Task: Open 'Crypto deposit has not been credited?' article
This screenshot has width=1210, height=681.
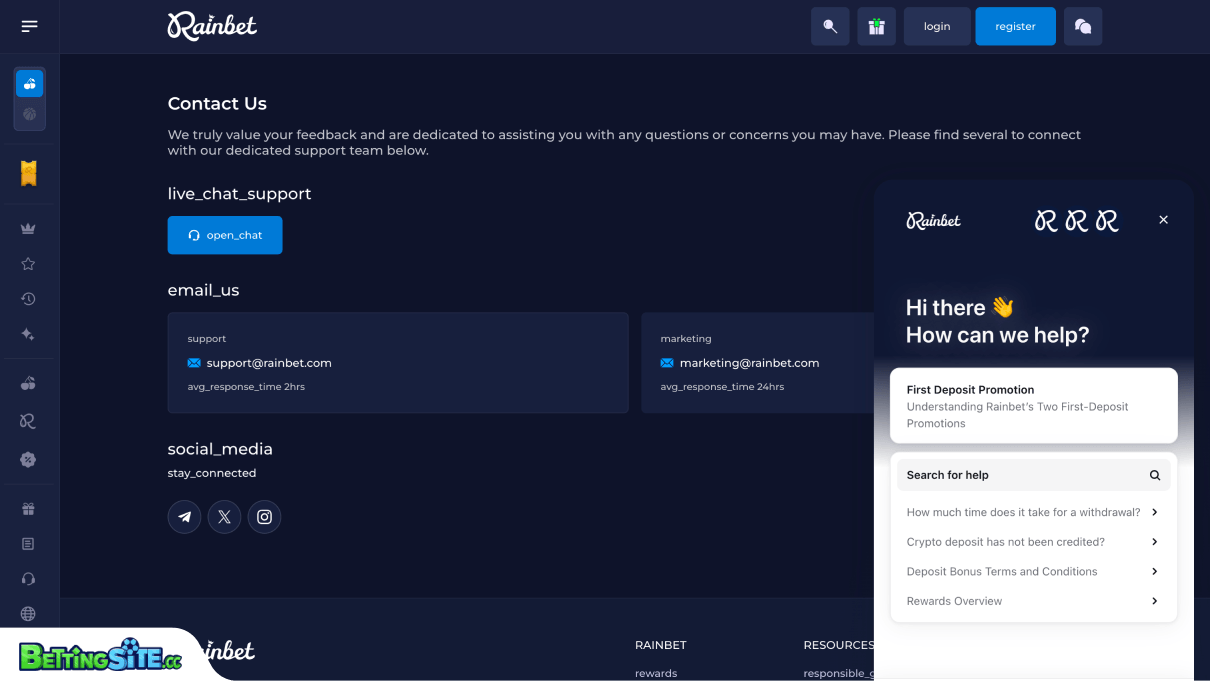Action: click(x=1034, y=542)
